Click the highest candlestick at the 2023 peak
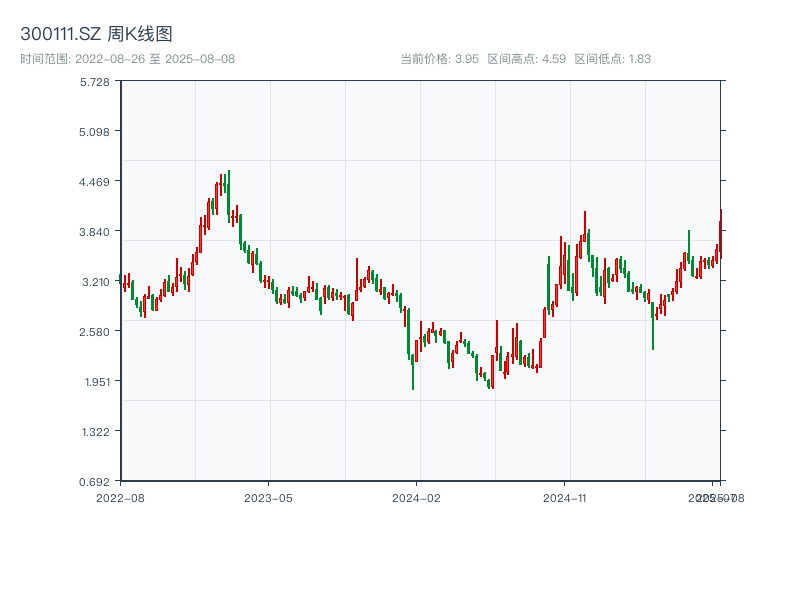 tap(228, 195)
